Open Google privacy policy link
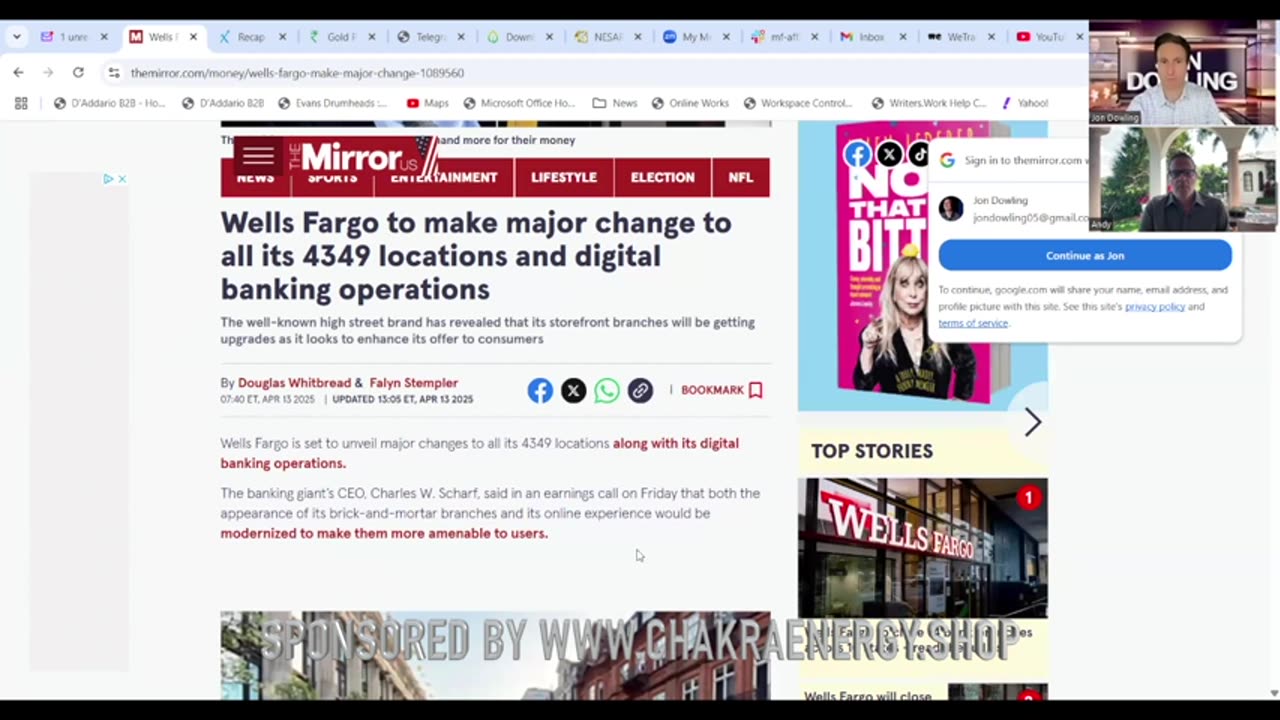This screenshot has height=720, width=1280. [1155, 307]
